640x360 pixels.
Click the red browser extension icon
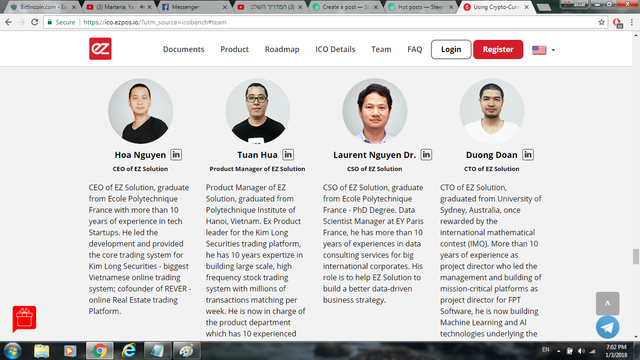point(618,23)
